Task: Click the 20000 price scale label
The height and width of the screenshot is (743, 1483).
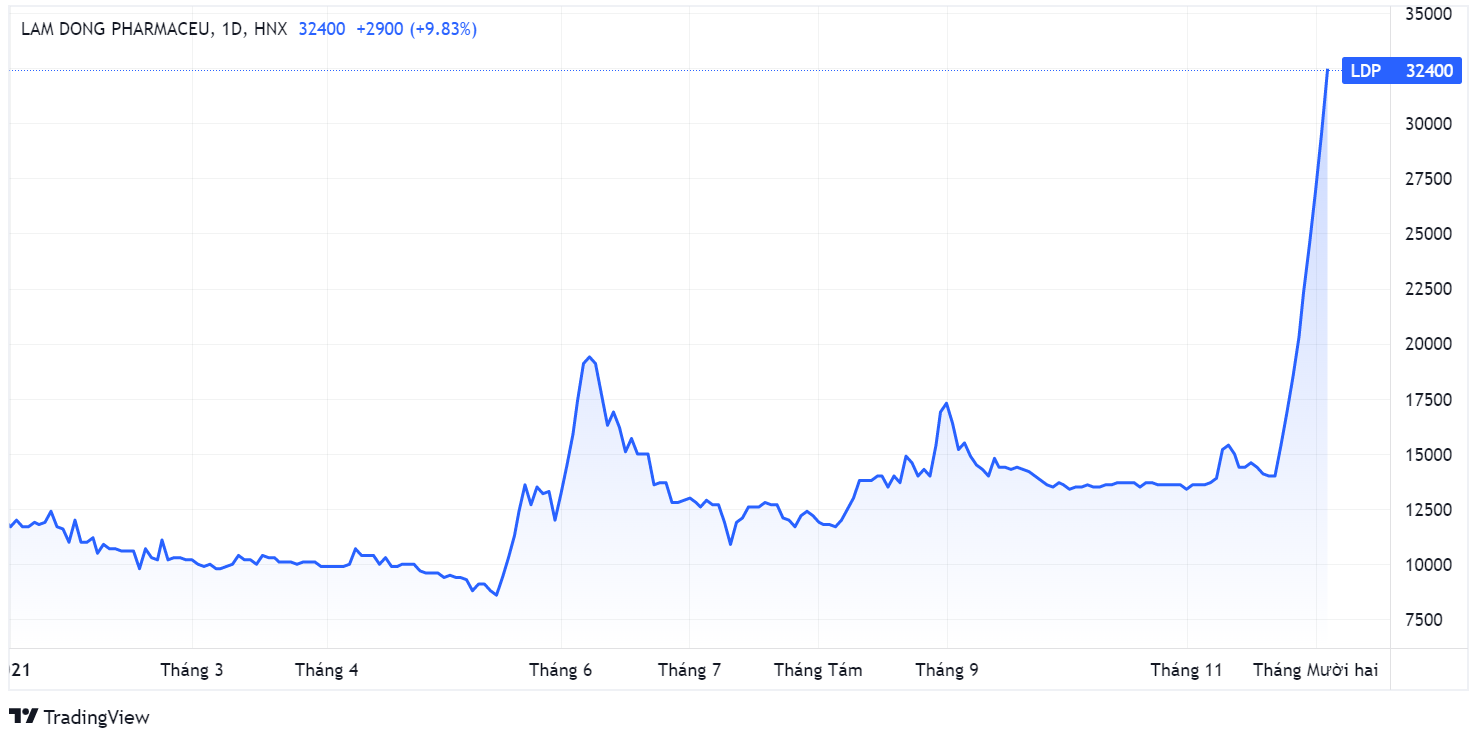Action: pos(1428,344)
